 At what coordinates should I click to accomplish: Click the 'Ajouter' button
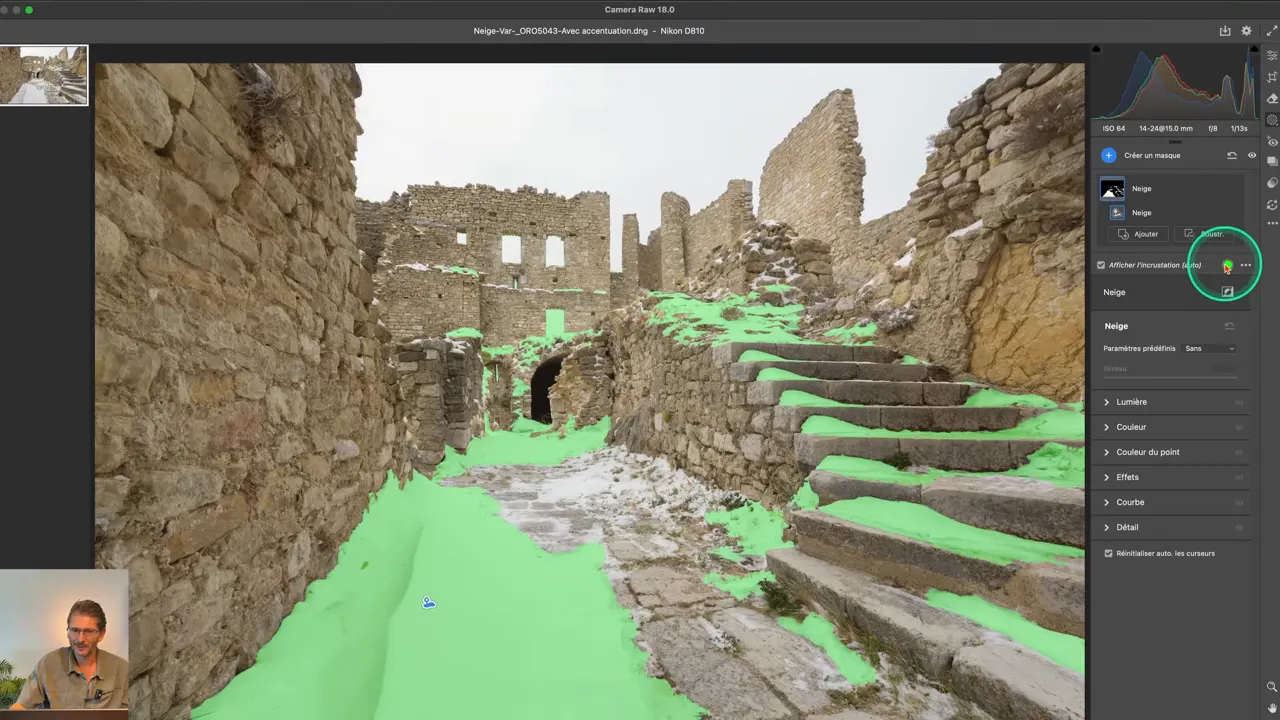coord(1138,234)
